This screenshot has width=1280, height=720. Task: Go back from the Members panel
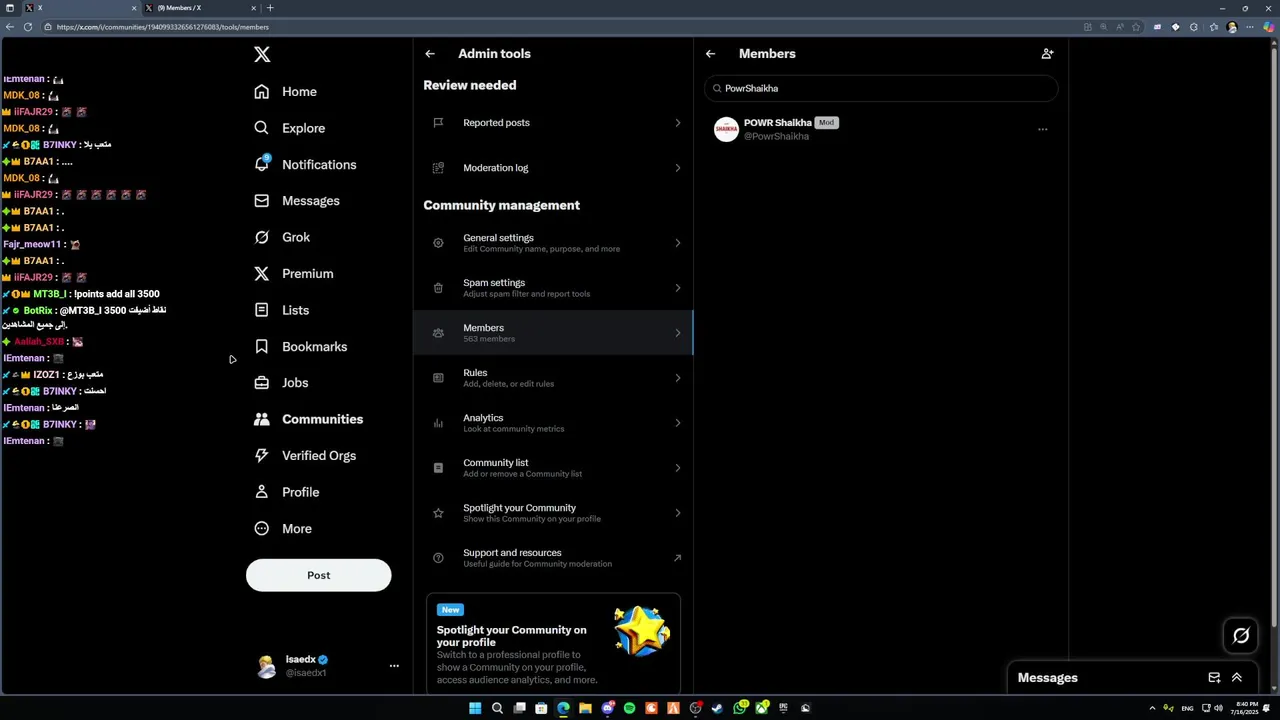710,54
